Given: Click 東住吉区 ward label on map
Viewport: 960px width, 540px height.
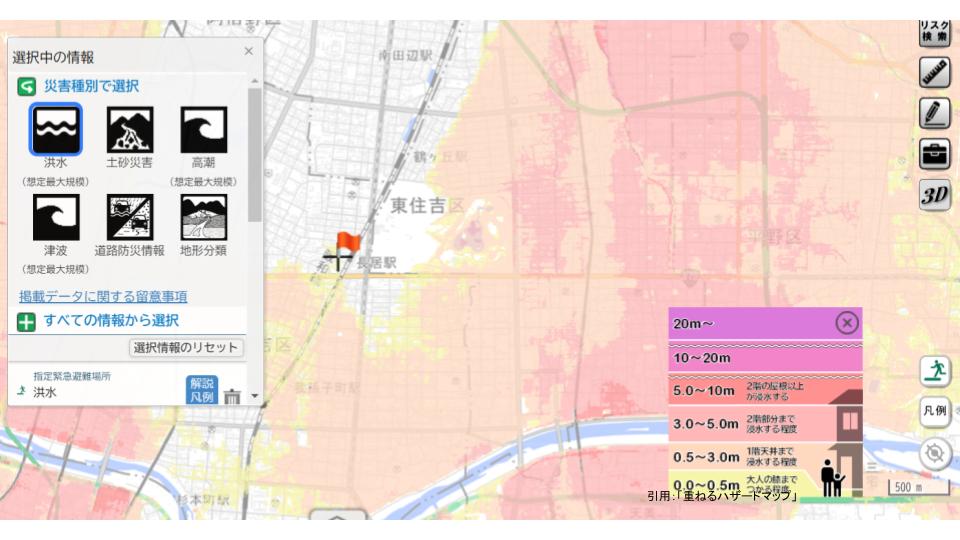Looking at the screenshot, I should pos(428,206).
